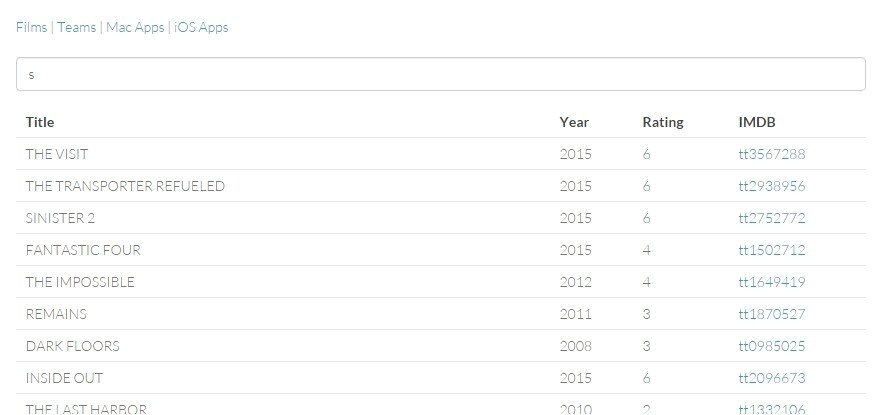Open the Films navigation link
Screen dimensions: 887x415
click(31, 27)
